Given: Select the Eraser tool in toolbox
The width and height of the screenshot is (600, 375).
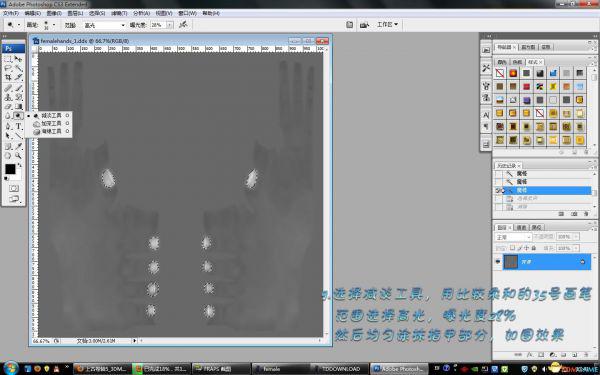Looking at the screenshot, I should (x=8, y=107).
